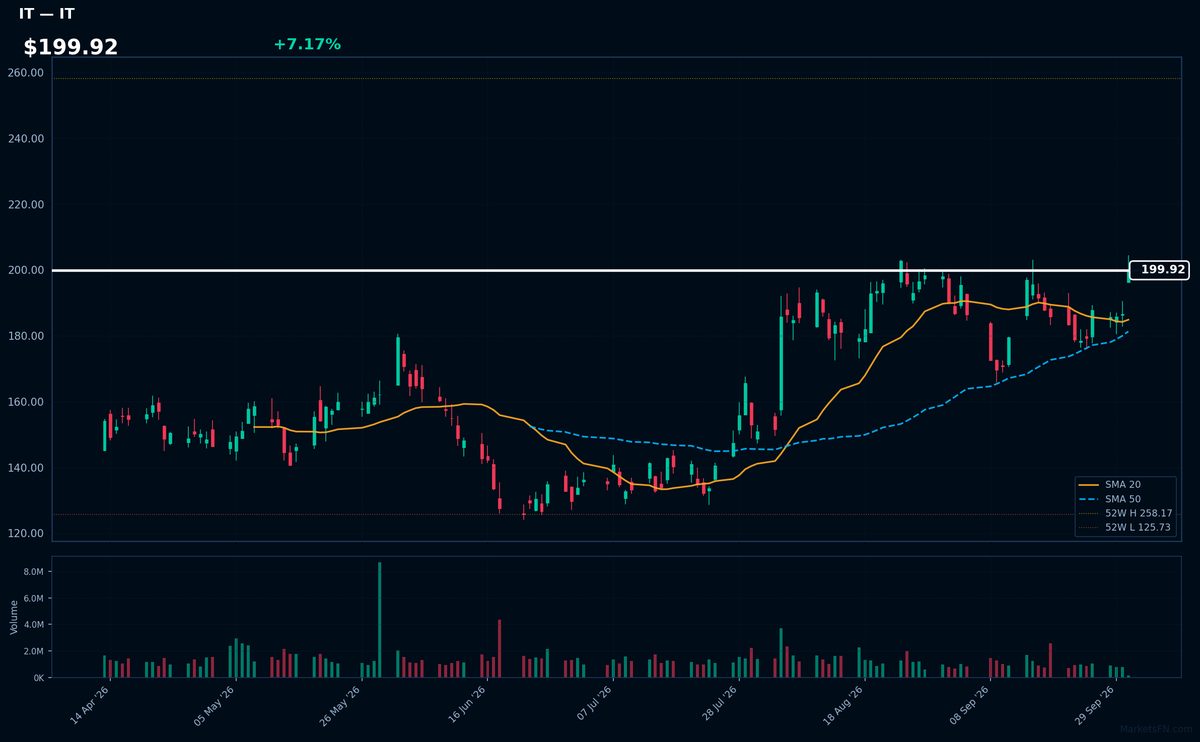Click the 05 May '26 date label

click(214, 705)
